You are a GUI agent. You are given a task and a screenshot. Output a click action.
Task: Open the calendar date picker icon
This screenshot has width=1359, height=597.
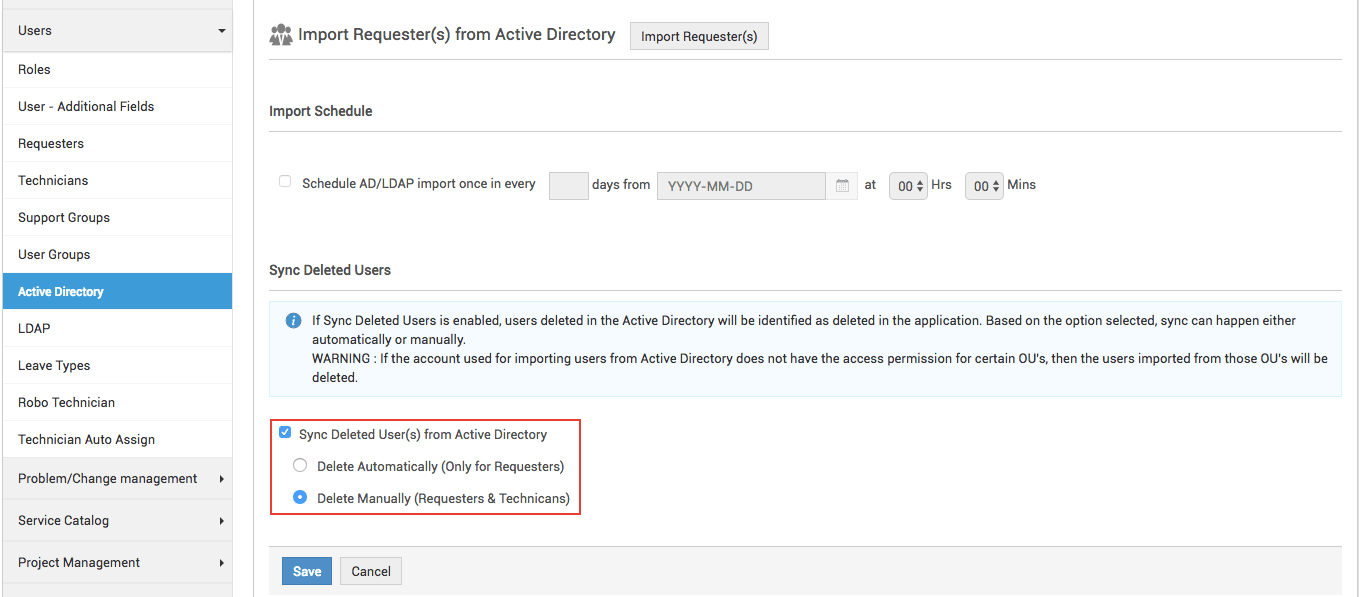tap(842, 185)
